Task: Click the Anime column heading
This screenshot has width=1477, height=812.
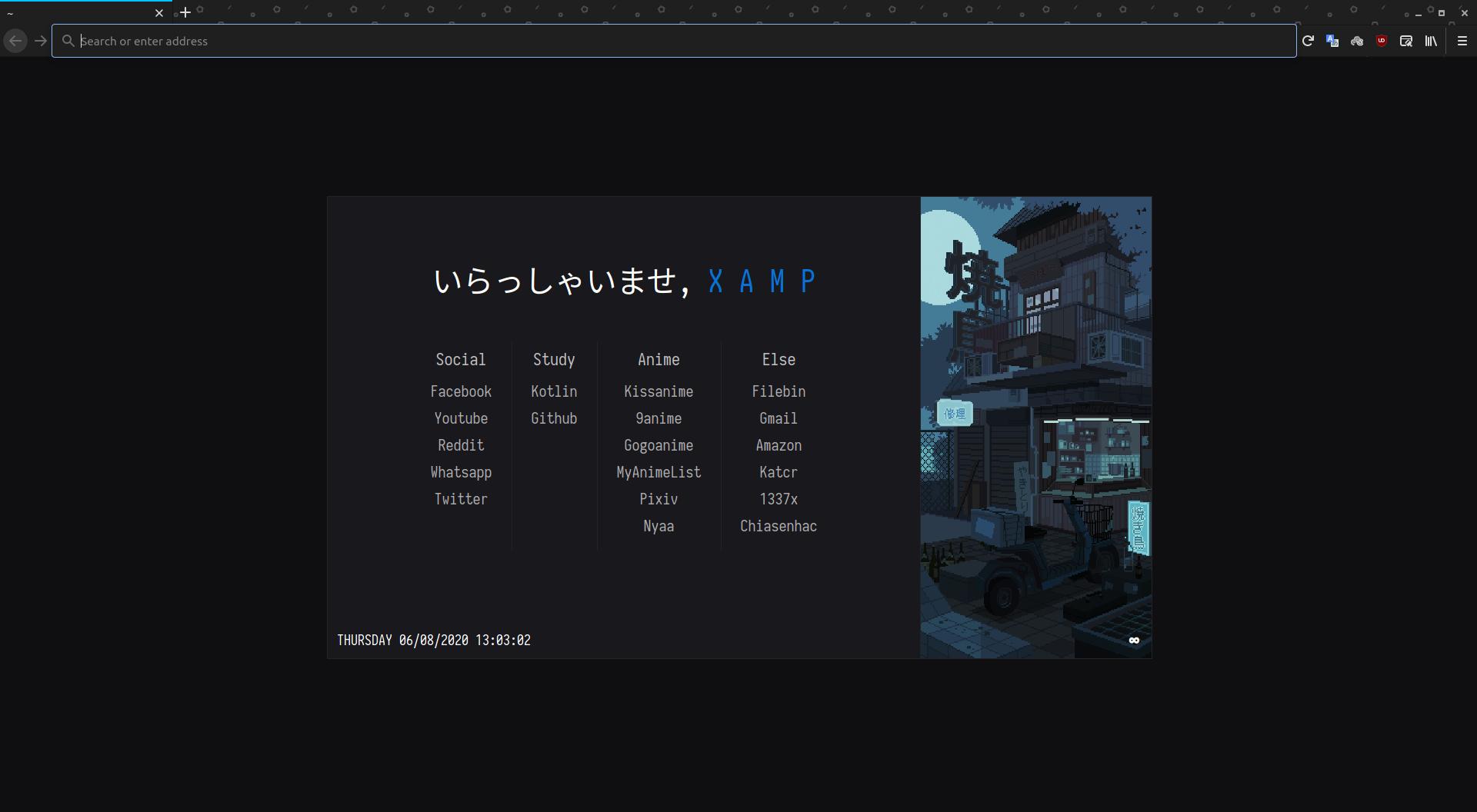Action: [x=658, y=359]
